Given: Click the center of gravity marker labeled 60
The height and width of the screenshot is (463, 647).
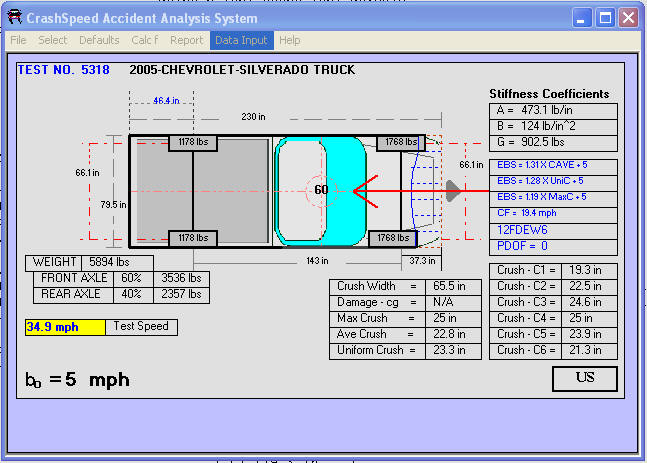Looking at the screenshot, I should pos(321,189).
